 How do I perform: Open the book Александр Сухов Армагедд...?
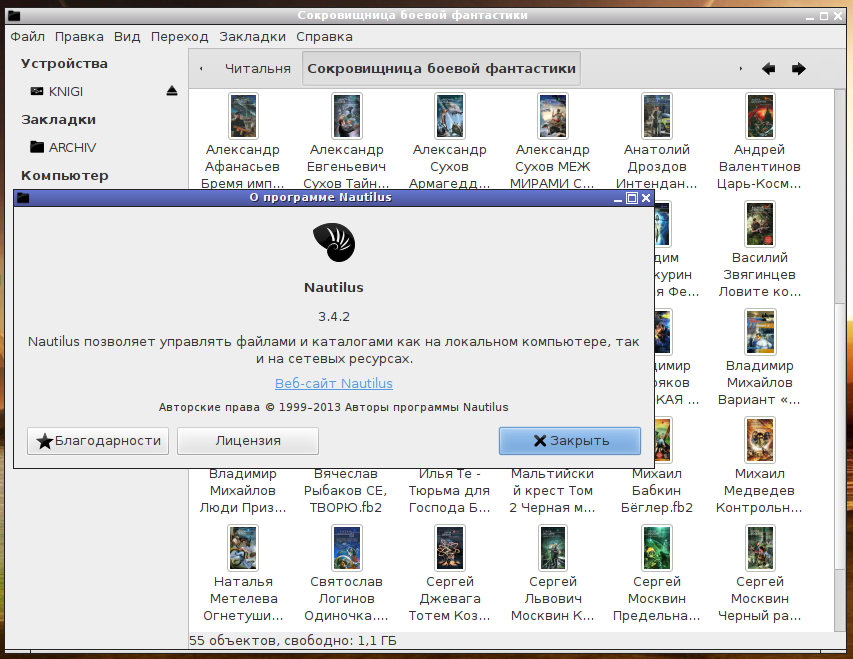click(x=449, y=141)
